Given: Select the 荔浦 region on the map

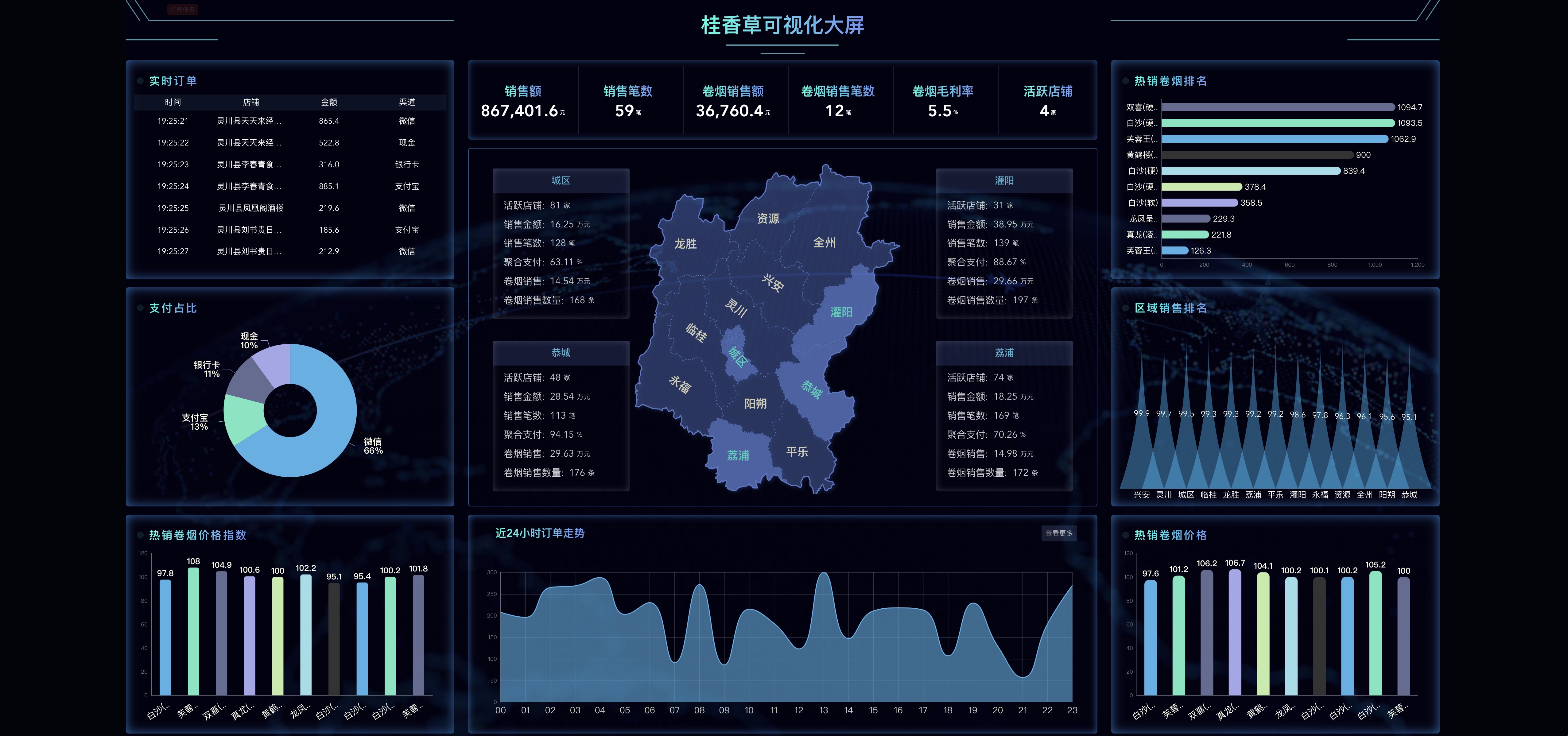Looking at the screenshot, I should tap(738, 455).
